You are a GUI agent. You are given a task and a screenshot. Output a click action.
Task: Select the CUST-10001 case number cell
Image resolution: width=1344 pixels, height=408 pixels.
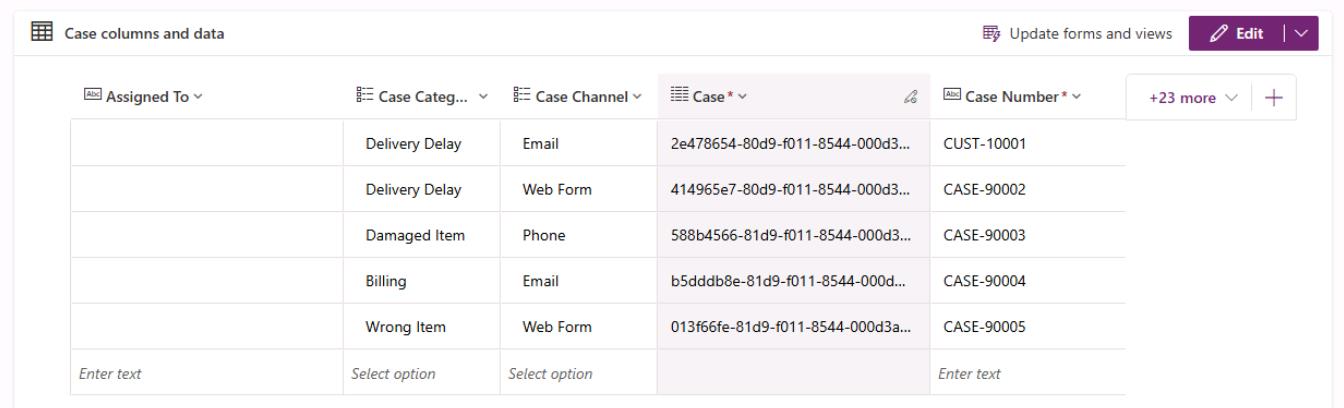(1028, 143)
